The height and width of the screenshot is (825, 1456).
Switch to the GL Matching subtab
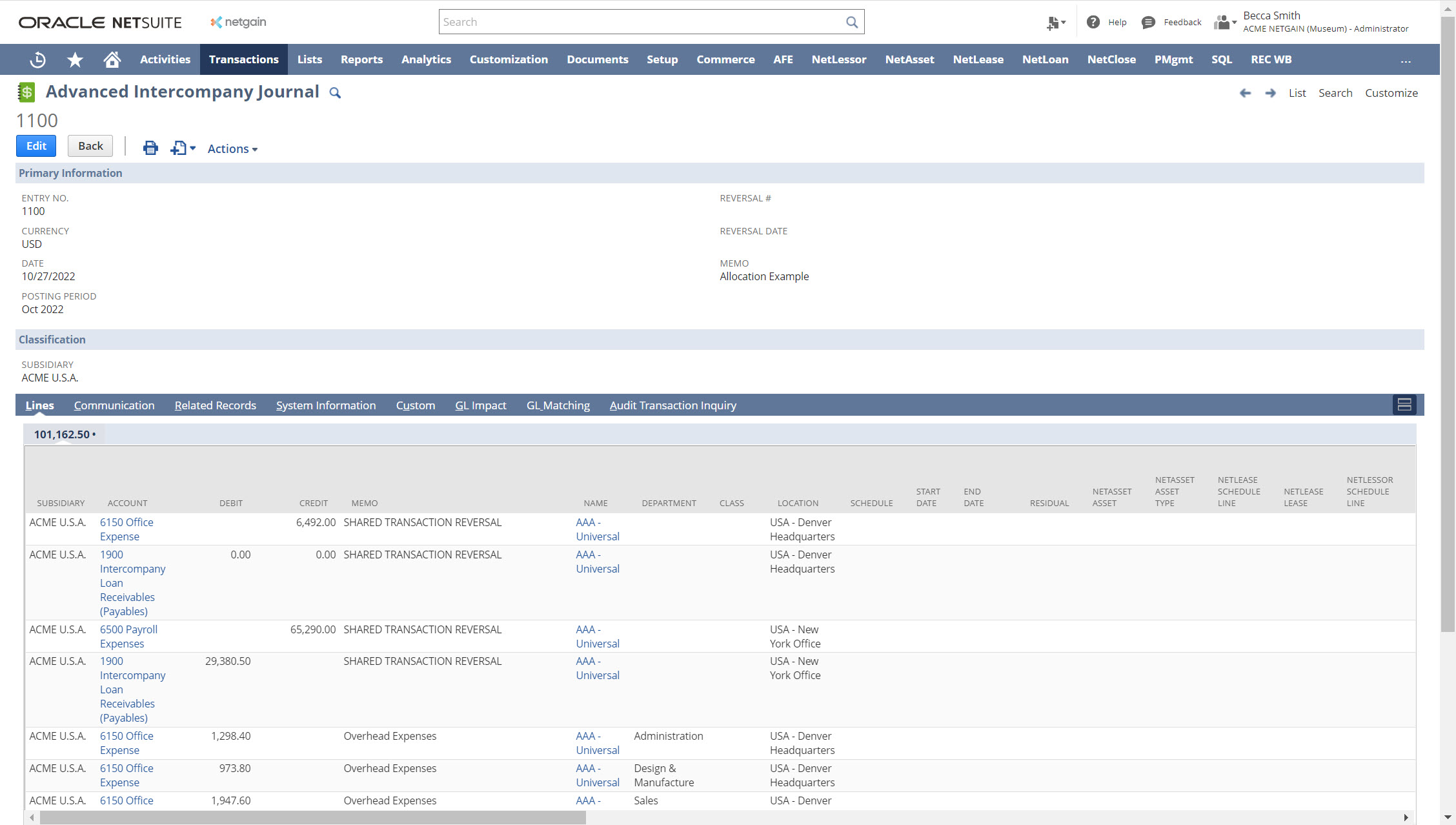click(x=558, y=405)
